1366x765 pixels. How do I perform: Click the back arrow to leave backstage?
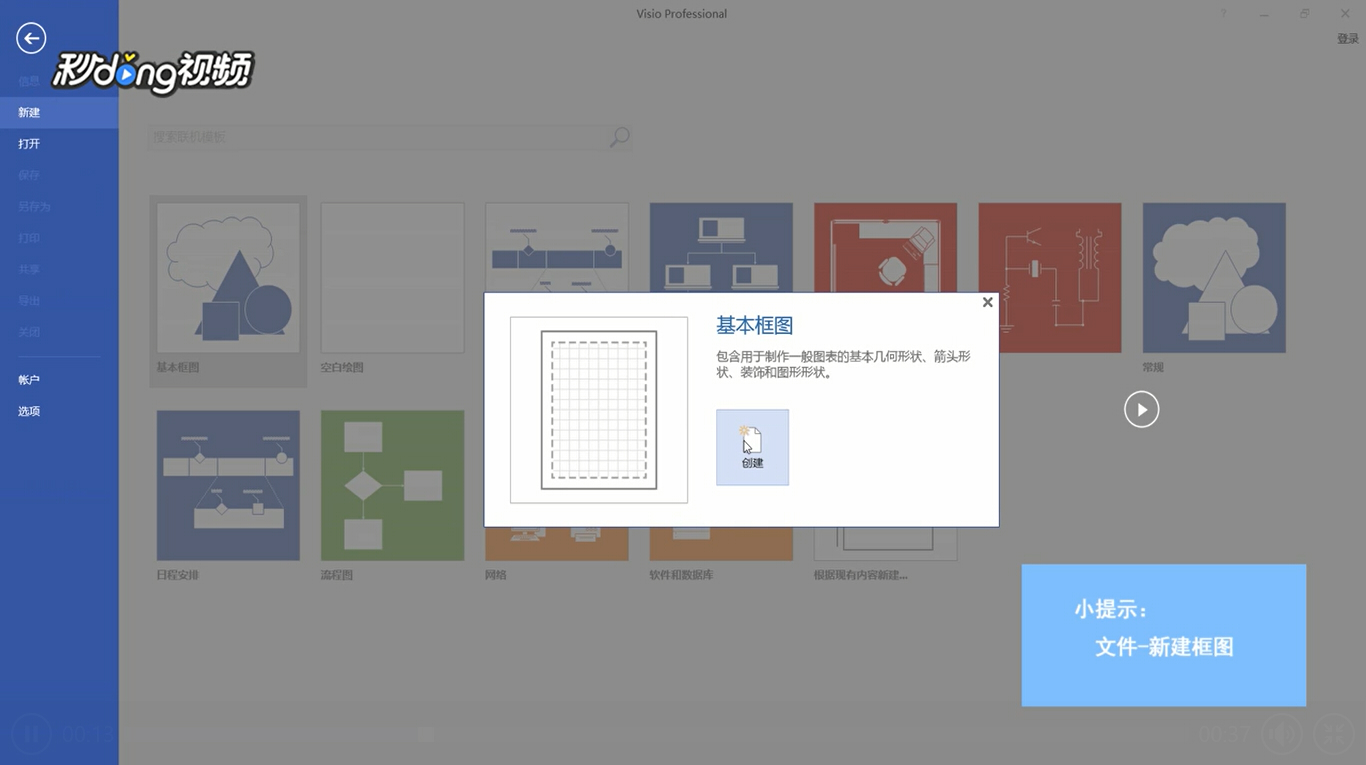(x=31, y=38)
